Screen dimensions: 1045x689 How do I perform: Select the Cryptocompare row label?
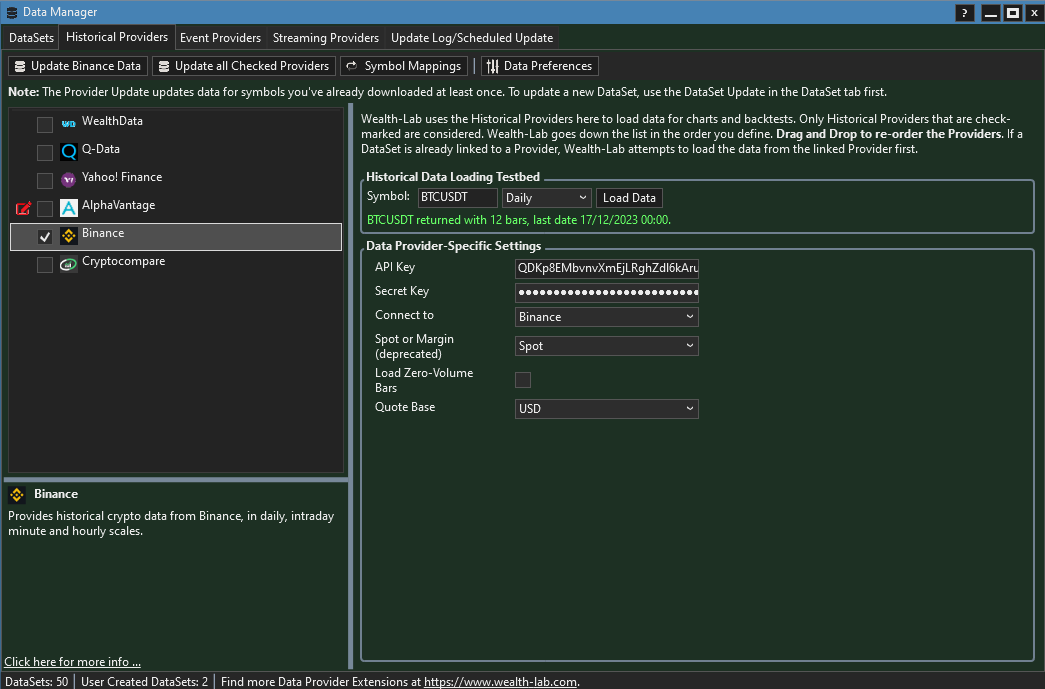coord(123,261)
